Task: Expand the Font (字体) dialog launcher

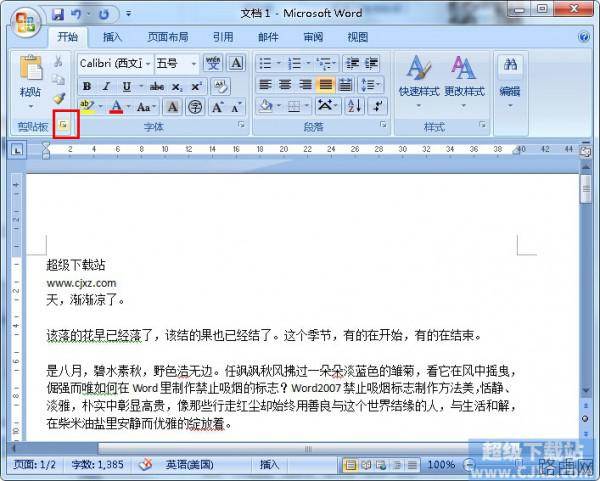Action: point(241,125)
